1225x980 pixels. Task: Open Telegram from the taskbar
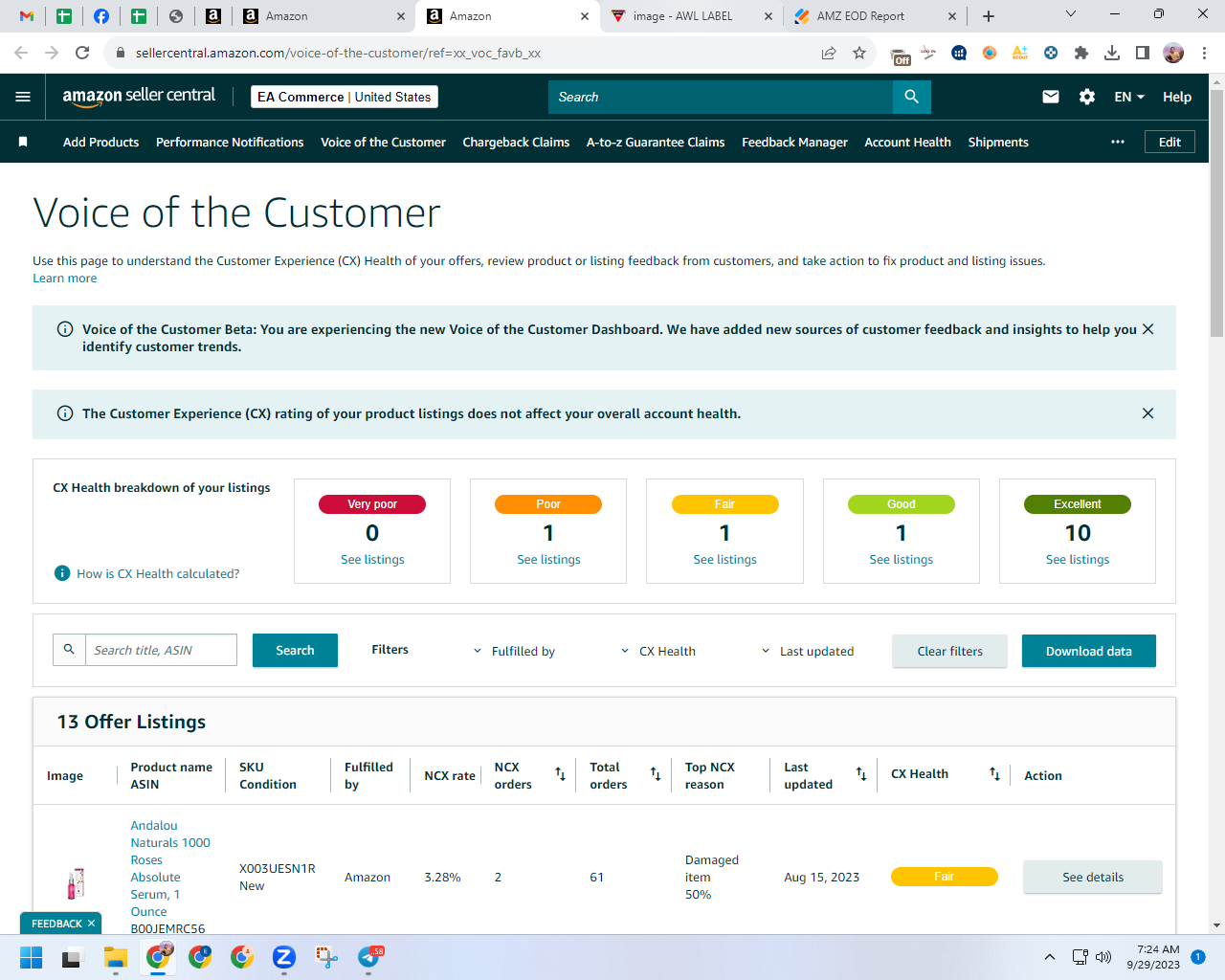pos(369,957)
